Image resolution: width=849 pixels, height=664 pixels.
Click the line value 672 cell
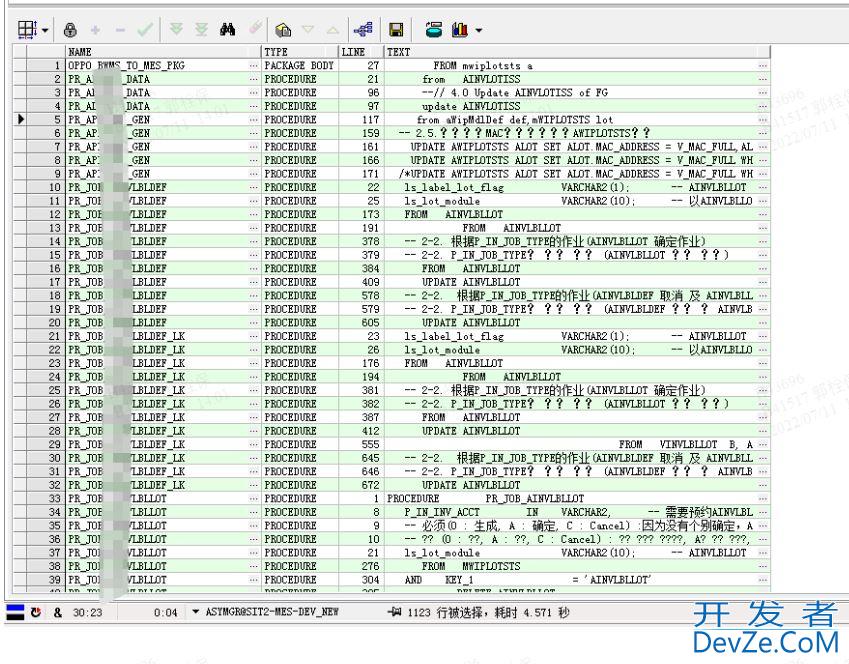click(x=361, y=485)
